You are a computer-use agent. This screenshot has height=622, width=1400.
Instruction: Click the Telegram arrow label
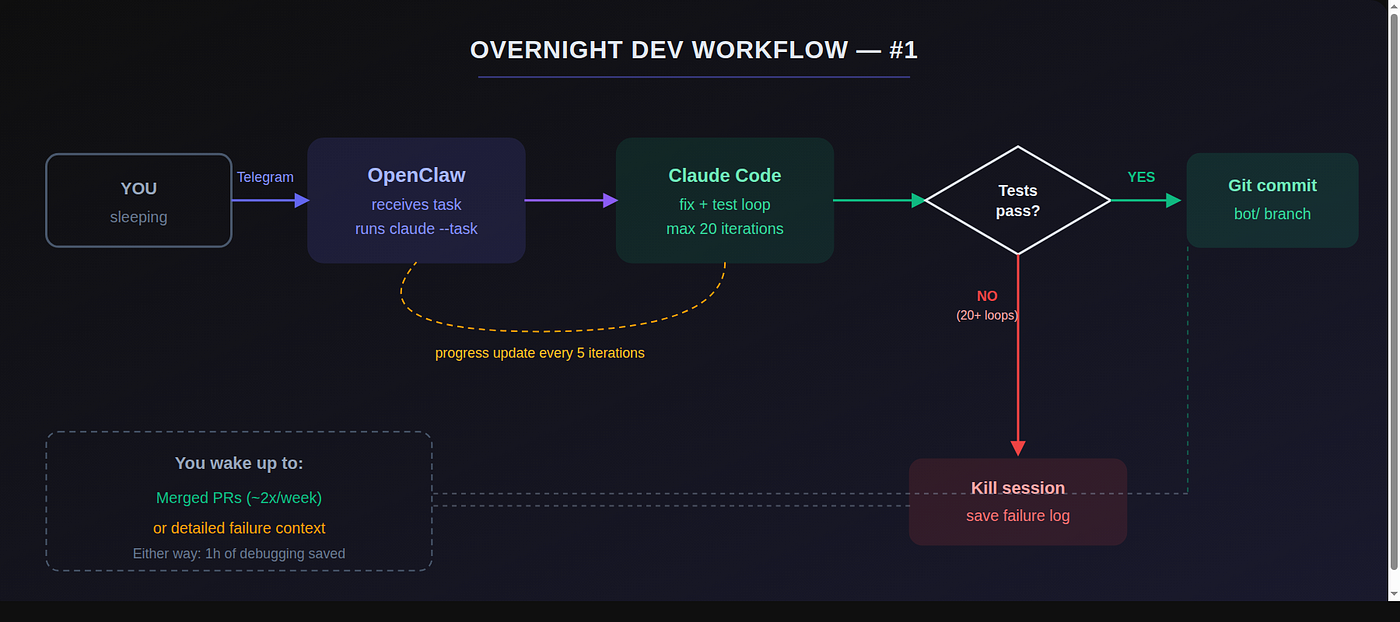tap(265, 177)
